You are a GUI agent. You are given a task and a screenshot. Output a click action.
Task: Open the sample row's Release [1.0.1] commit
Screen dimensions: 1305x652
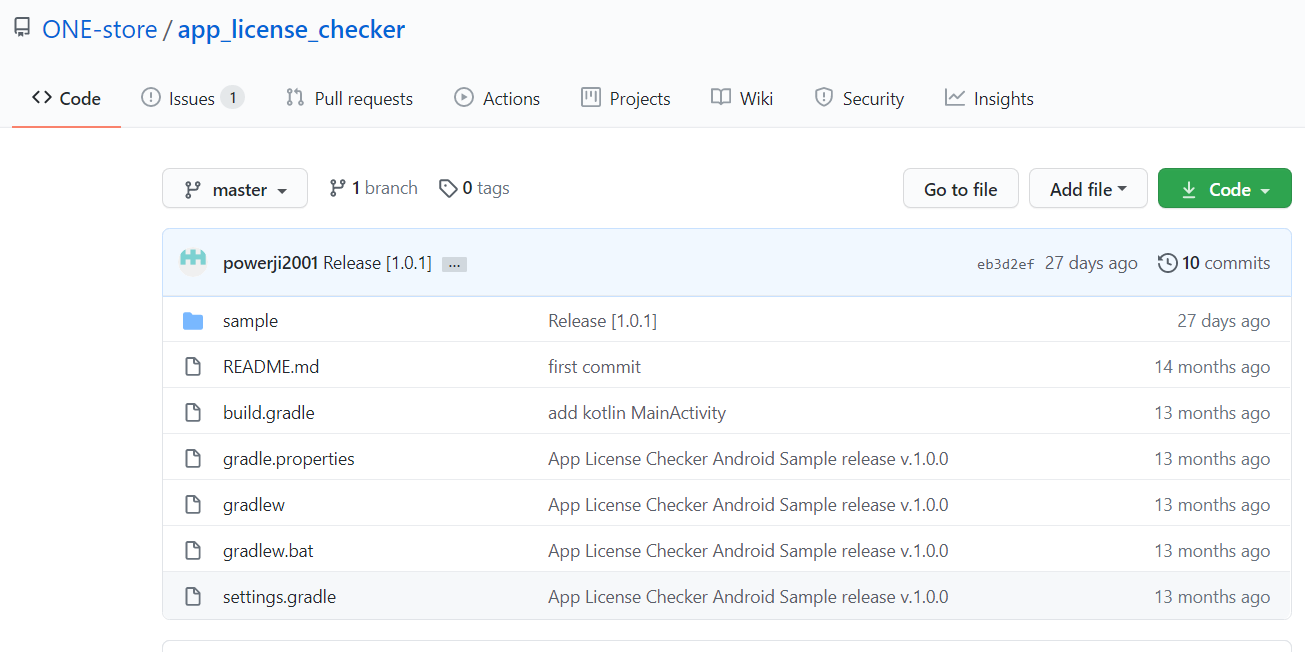(x=602, y=321)
